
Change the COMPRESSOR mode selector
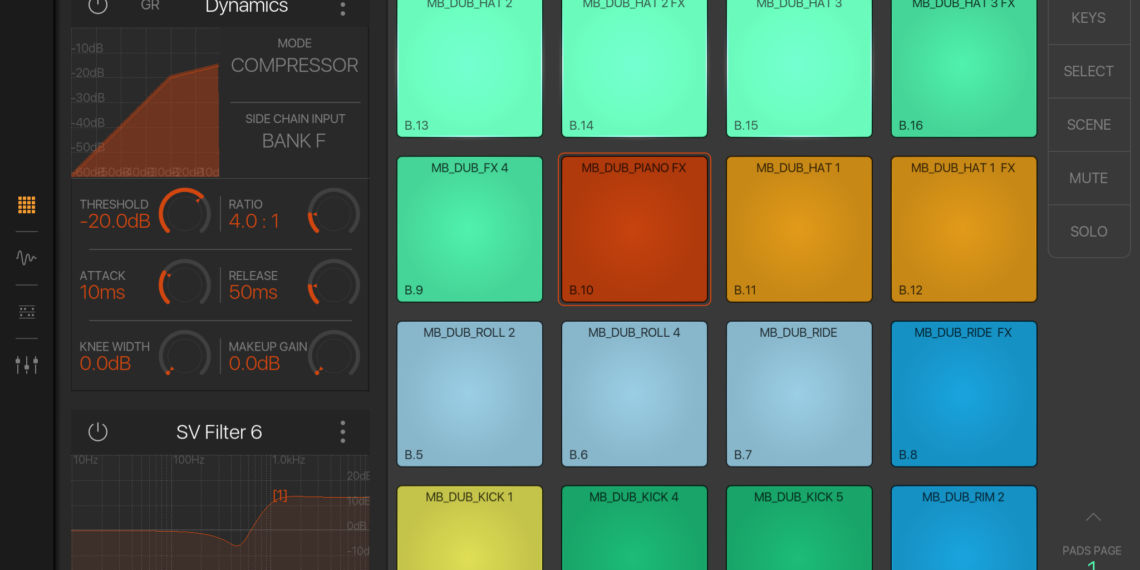coord(294,65)
